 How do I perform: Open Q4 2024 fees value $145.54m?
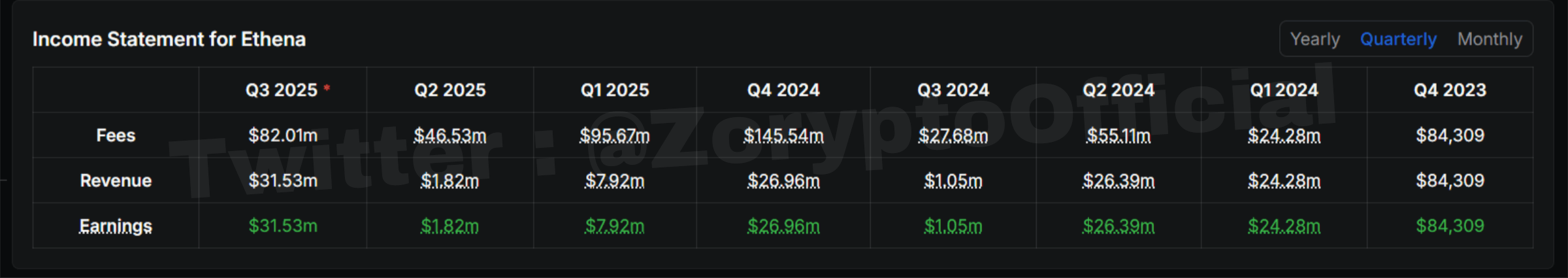pos(783,135)
